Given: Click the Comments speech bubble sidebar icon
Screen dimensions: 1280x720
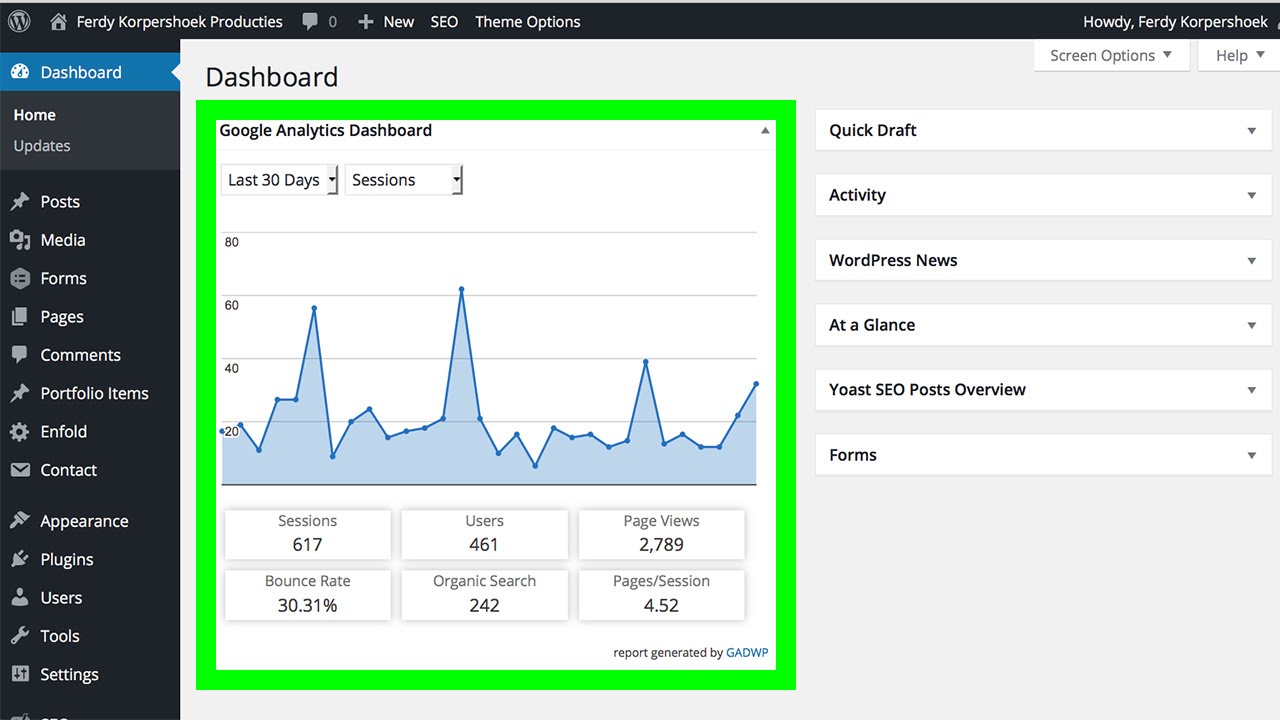Looking at the screenshot, I should pyautogui.click(x=20, y=355).
